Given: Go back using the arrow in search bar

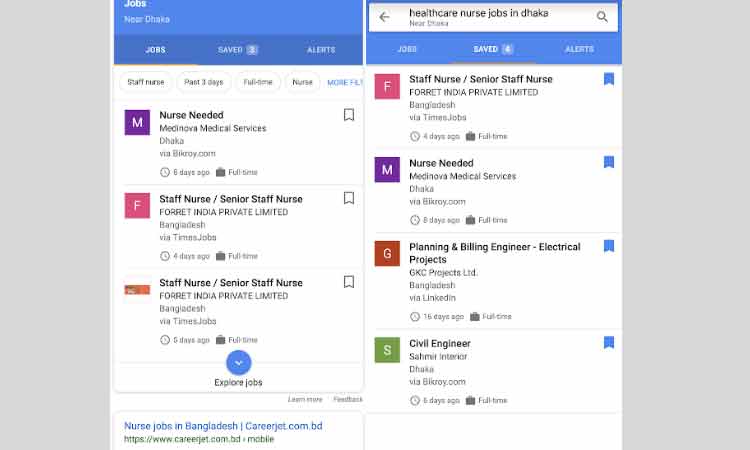Looking at the screenshot, I should (x=384, y=17).
